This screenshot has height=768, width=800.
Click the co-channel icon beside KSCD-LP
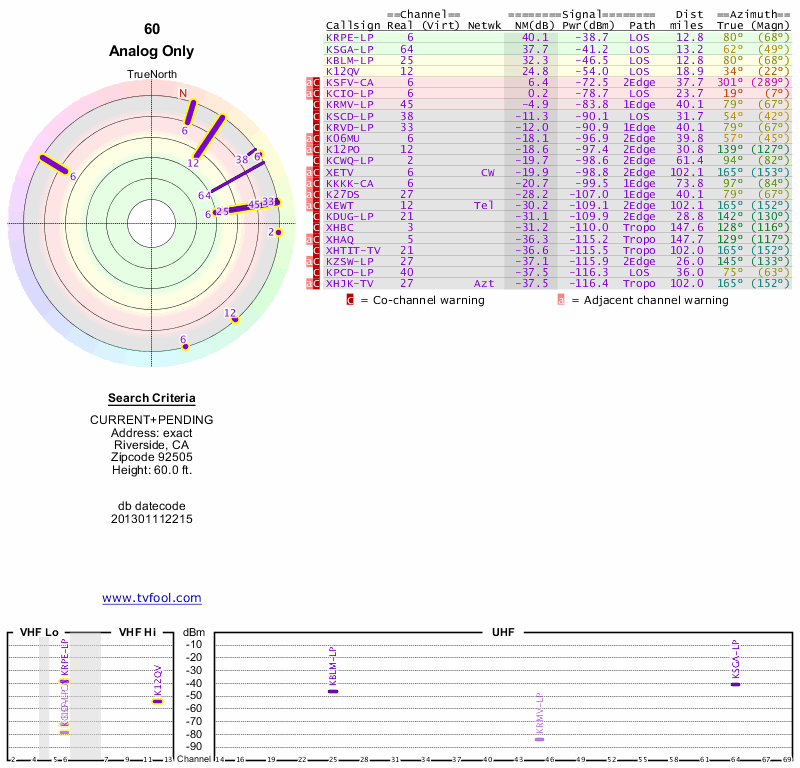pyautogui.click(x=317, y=116)
